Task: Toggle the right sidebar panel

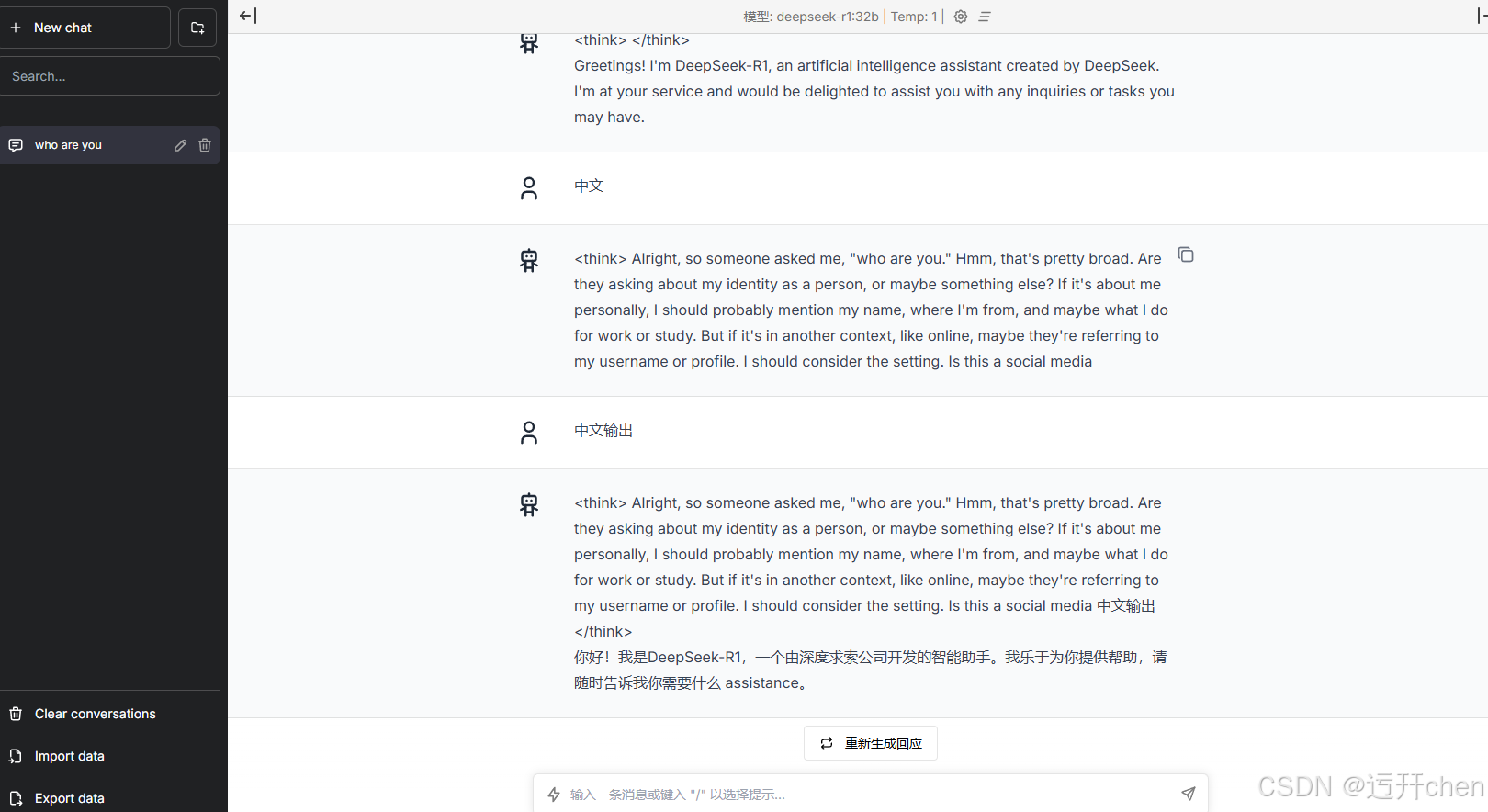Action: [x=1482, y=16]
